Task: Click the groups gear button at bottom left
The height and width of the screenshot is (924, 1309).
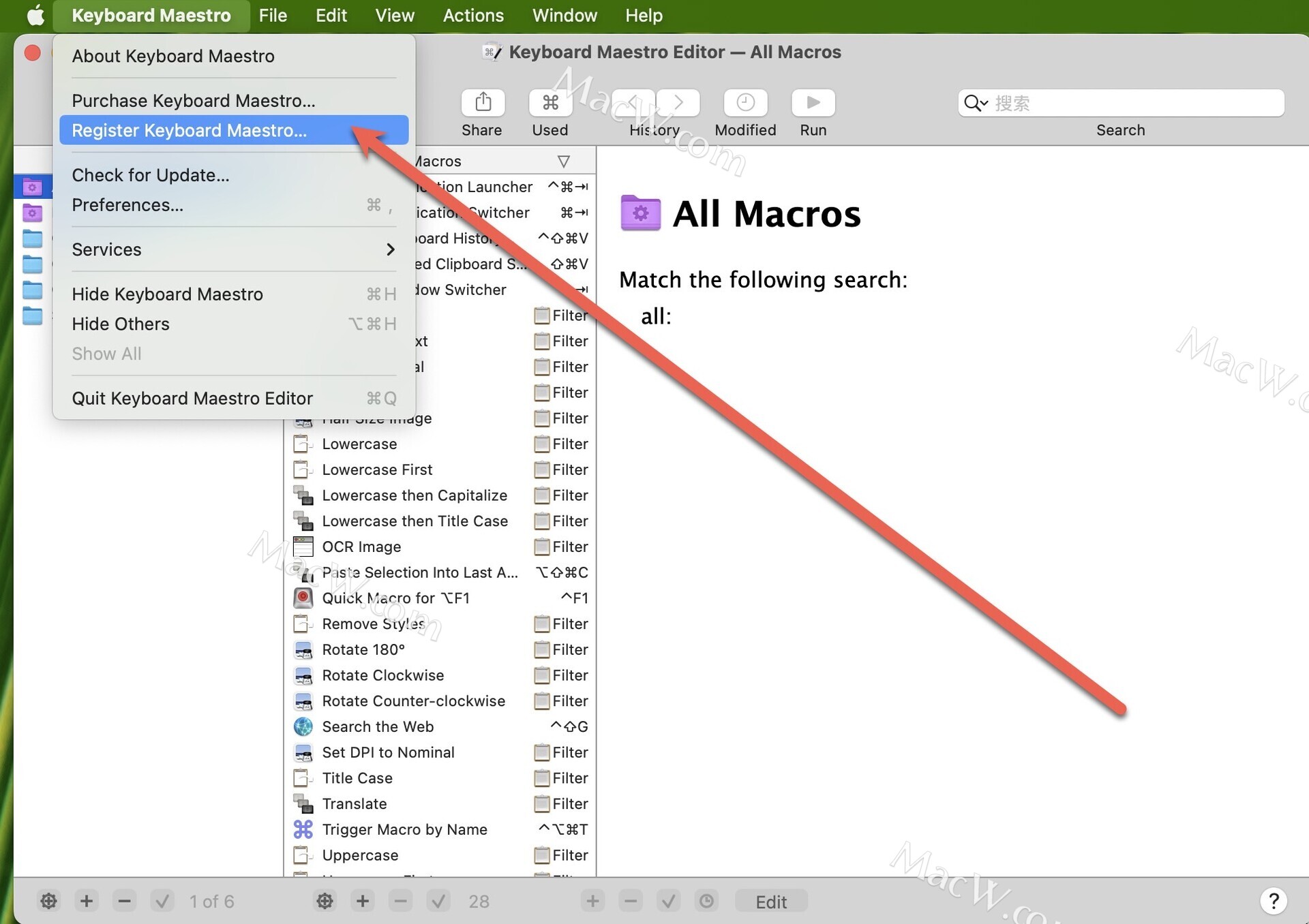Action: click(x=48, y=902)
